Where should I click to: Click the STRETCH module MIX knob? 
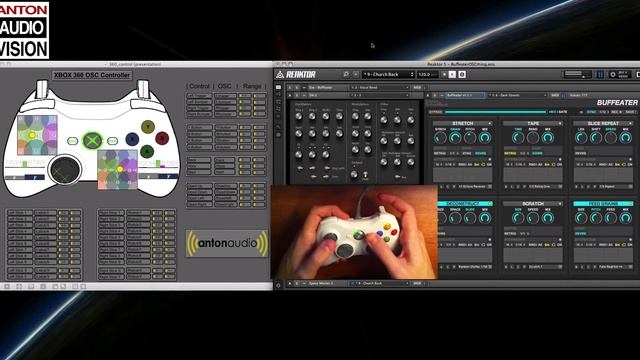[x=485, y=138]
